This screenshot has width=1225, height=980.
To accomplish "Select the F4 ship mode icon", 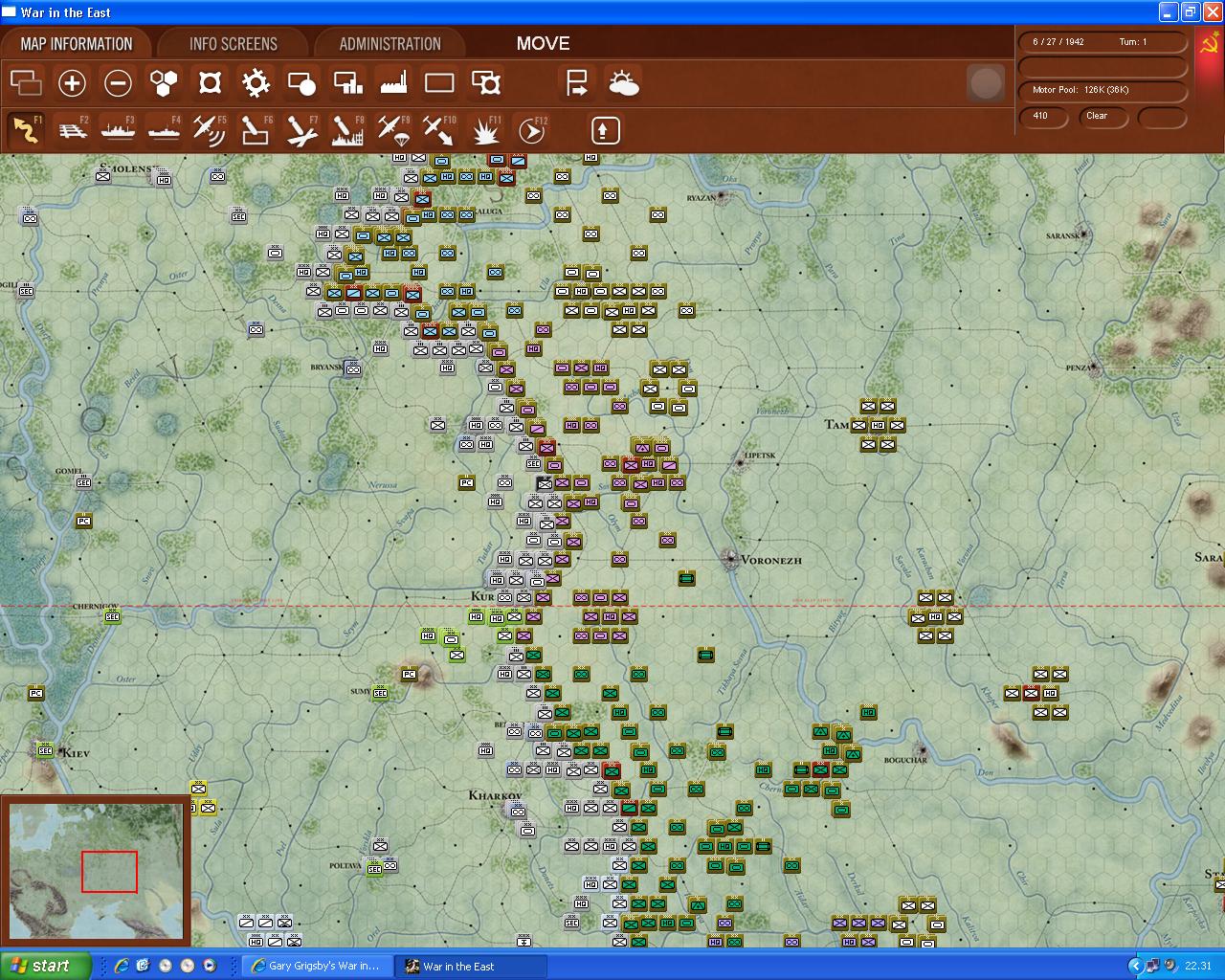I will pyautogui.click(x=164, y=130).
